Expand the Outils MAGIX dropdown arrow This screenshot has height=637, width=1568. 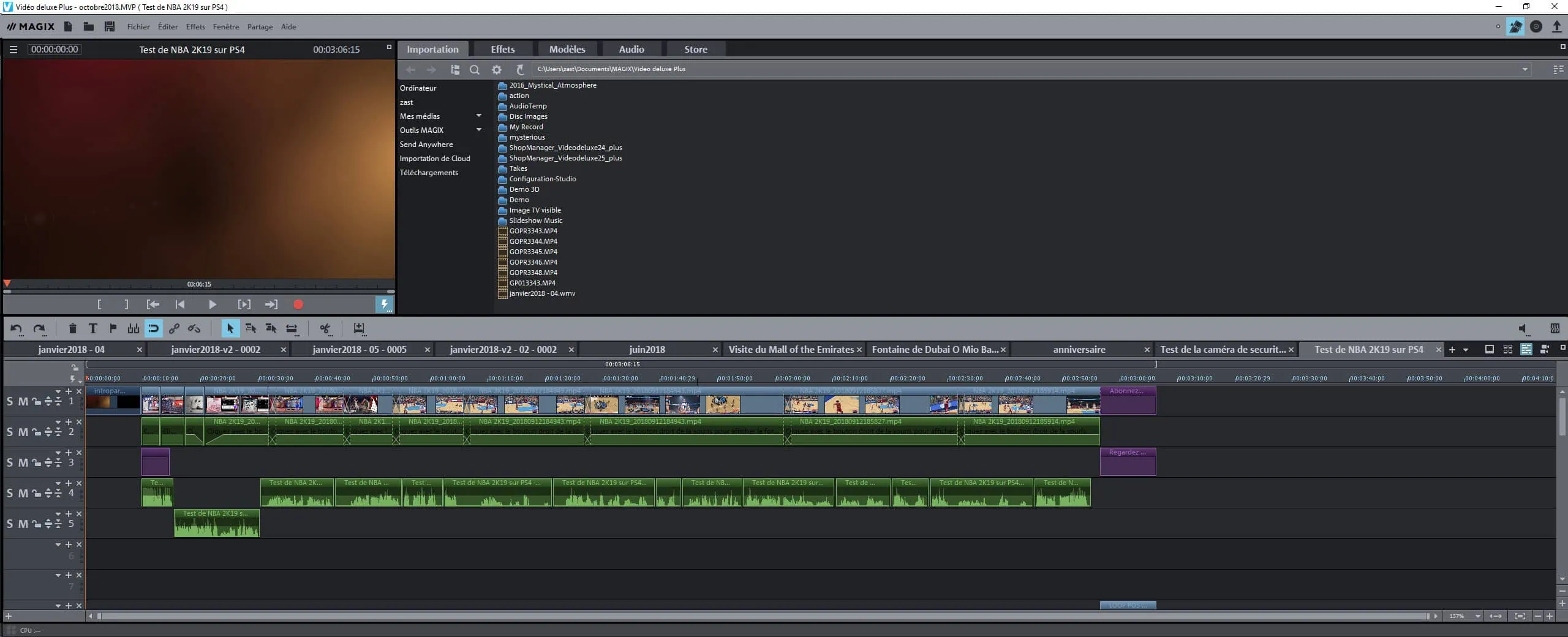click(479, 130)
